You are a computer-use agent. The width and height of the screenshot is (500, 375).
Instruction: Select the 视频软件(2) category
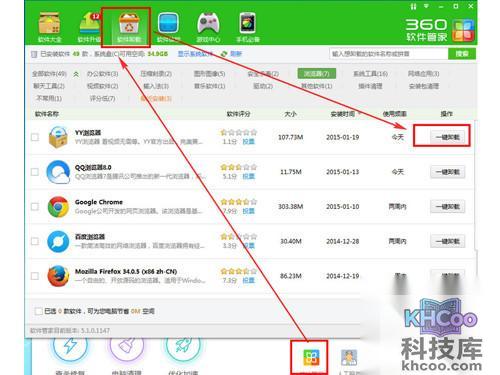pyautogui.click(x=103, y=86)
